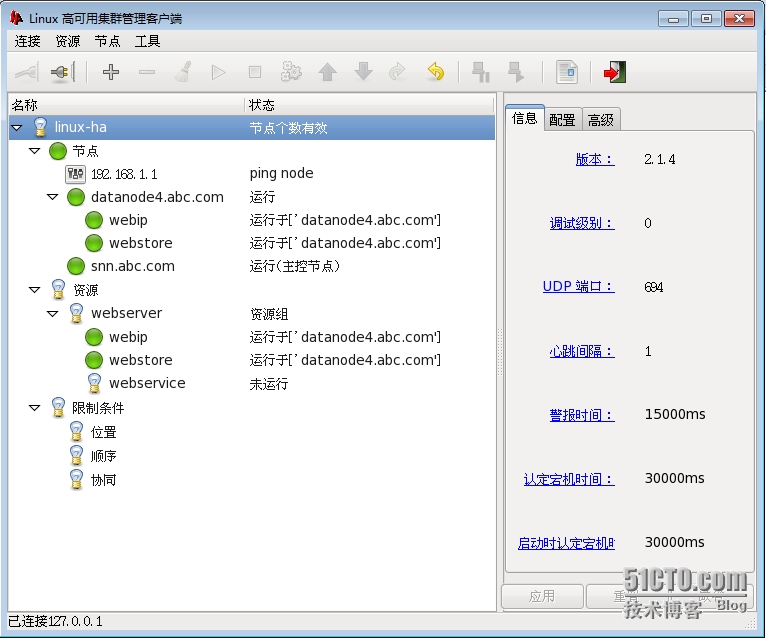This screenshot has width=766, height=638.
Task: Click the stop resource square icon
Action: pos(255,72)
